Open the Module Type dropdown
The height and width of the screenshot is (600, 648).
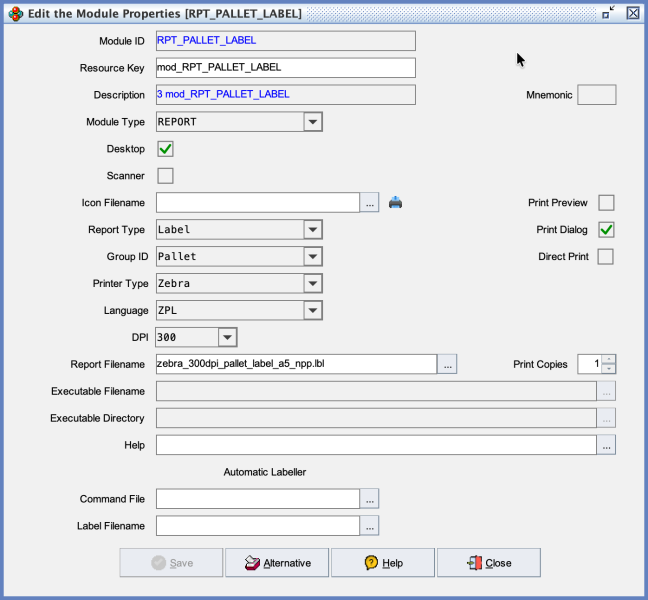coord(313,122)
